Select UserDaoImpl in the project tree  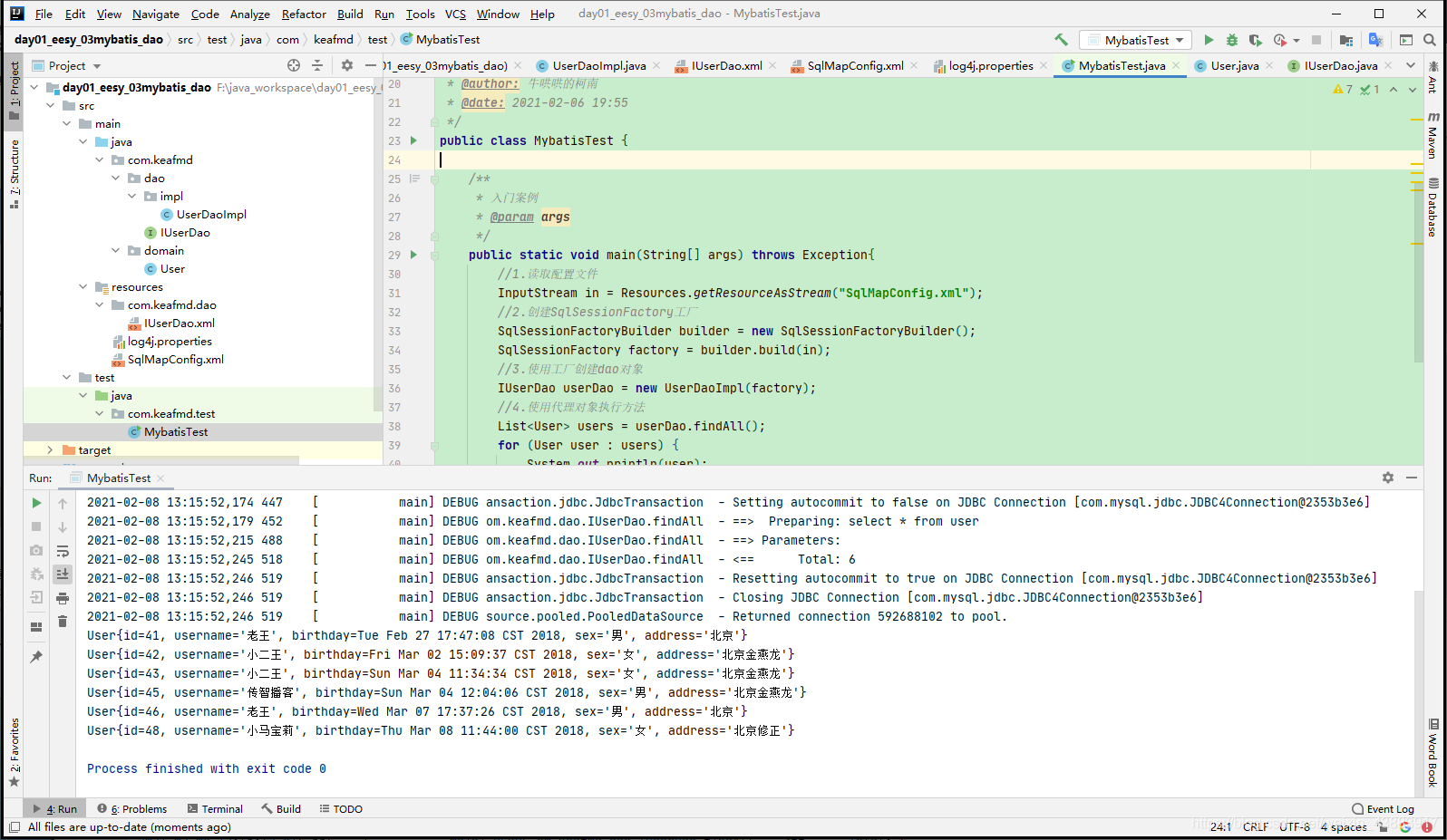[211, 214]
